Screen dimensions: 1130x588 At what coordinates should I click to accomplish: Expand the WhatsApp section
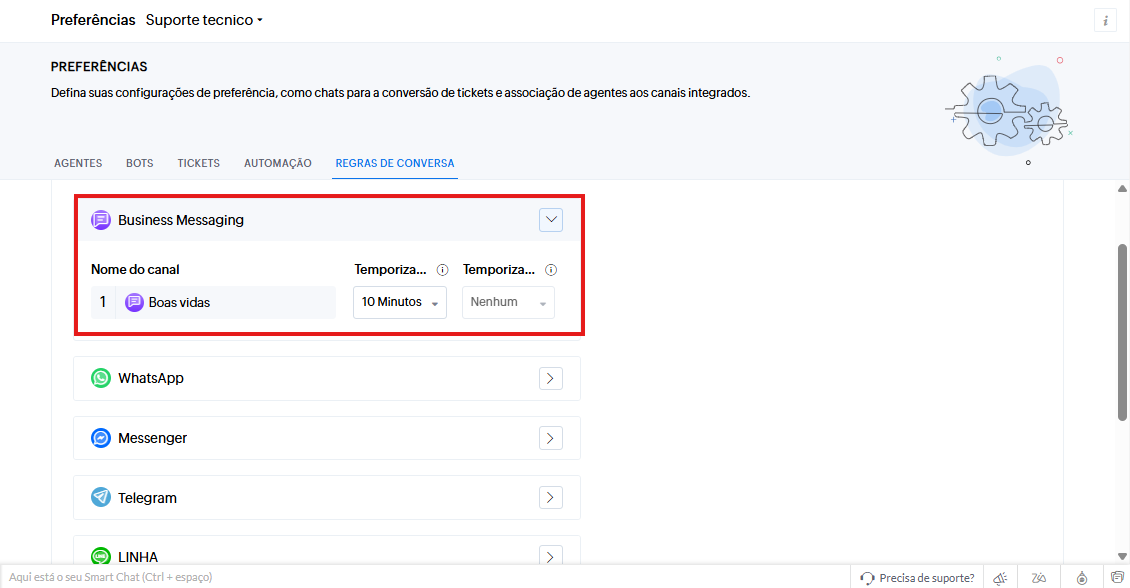550,378
